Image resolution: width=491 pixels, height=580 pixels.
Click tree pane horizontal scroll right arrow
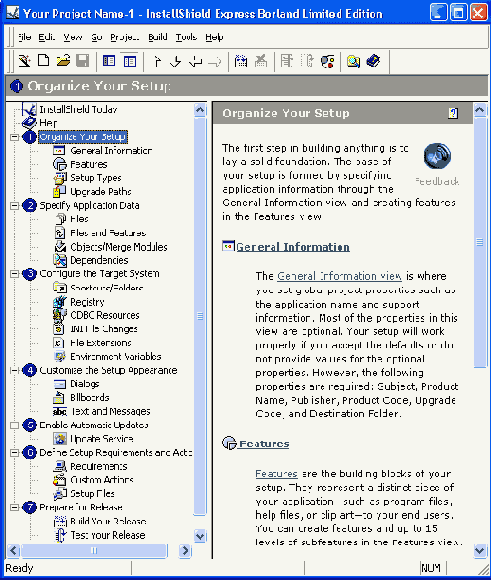pyautogui.click(x=185, y=550)
